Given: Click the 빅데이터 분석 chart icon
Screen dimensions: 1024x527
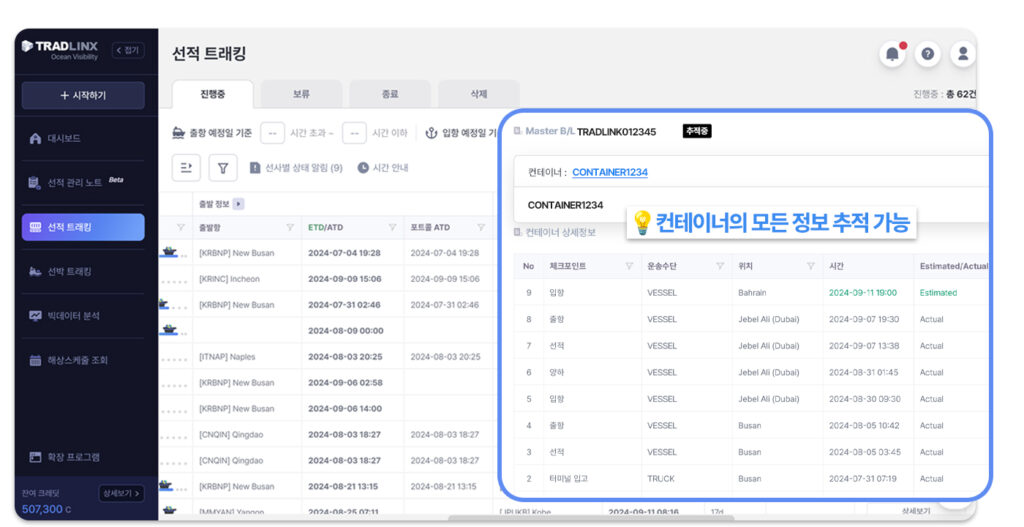Looking at the screenshot, I should 35,316.
